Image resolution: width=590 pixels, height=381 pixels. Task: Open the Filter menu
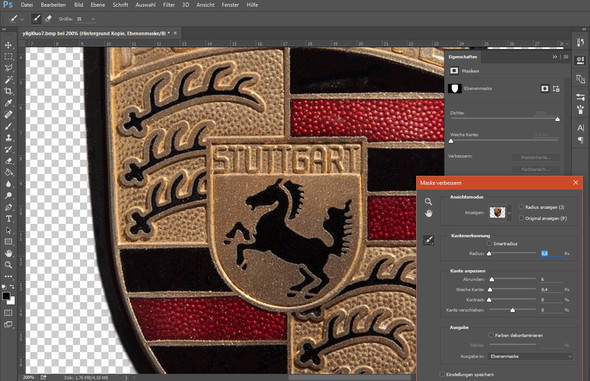pos(169,5)
